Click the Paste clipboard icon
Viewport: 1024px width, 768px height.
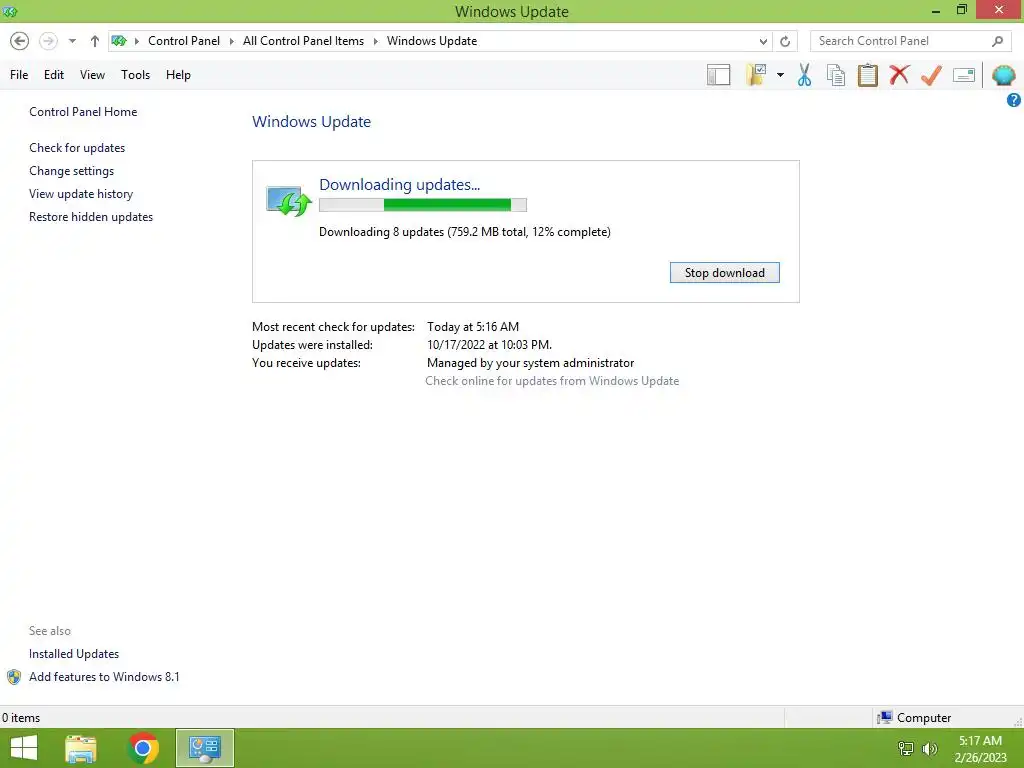(868, 75)
